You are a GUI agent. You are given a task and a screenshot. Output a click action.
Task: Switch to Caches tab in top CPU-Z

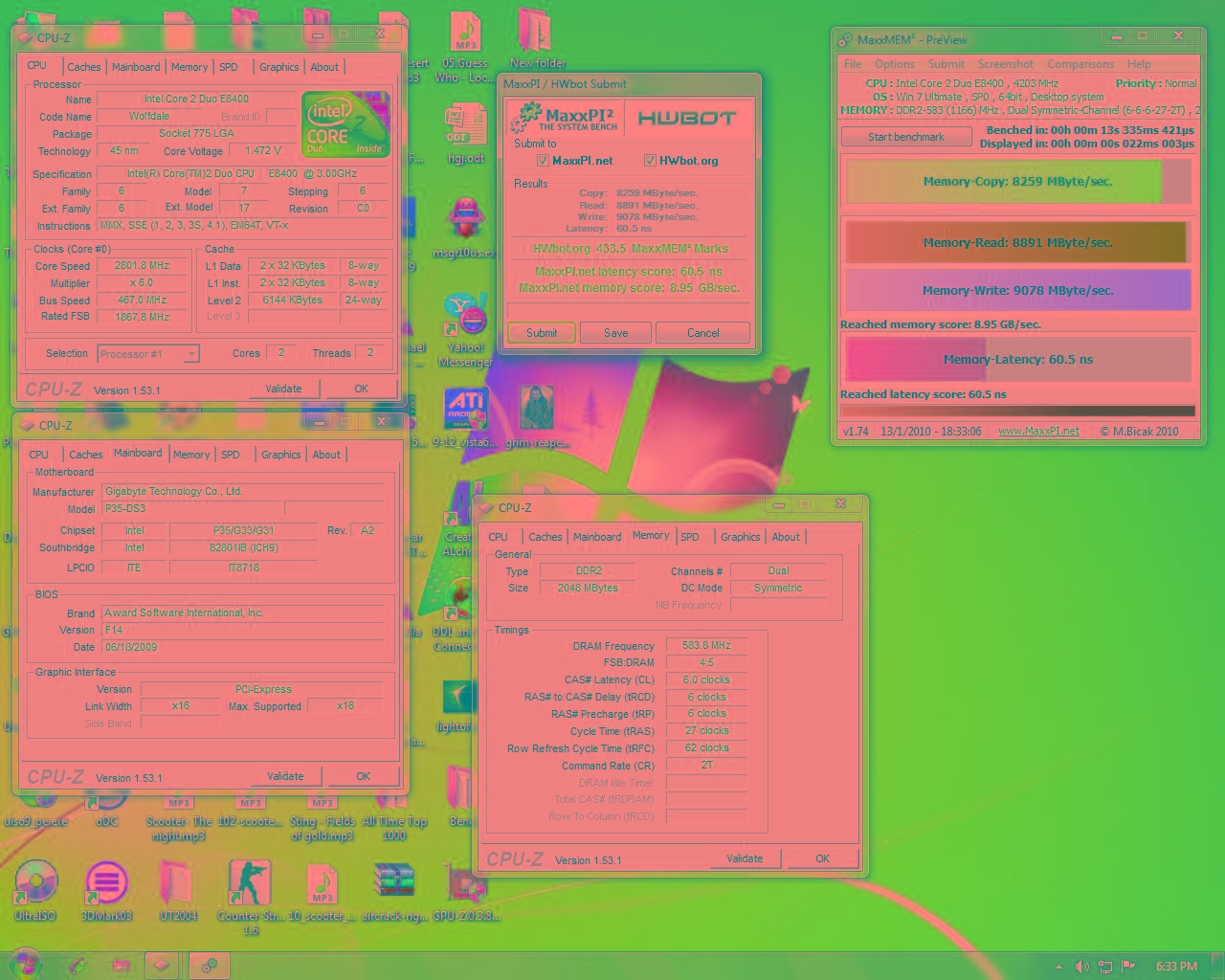pos(84,67)
